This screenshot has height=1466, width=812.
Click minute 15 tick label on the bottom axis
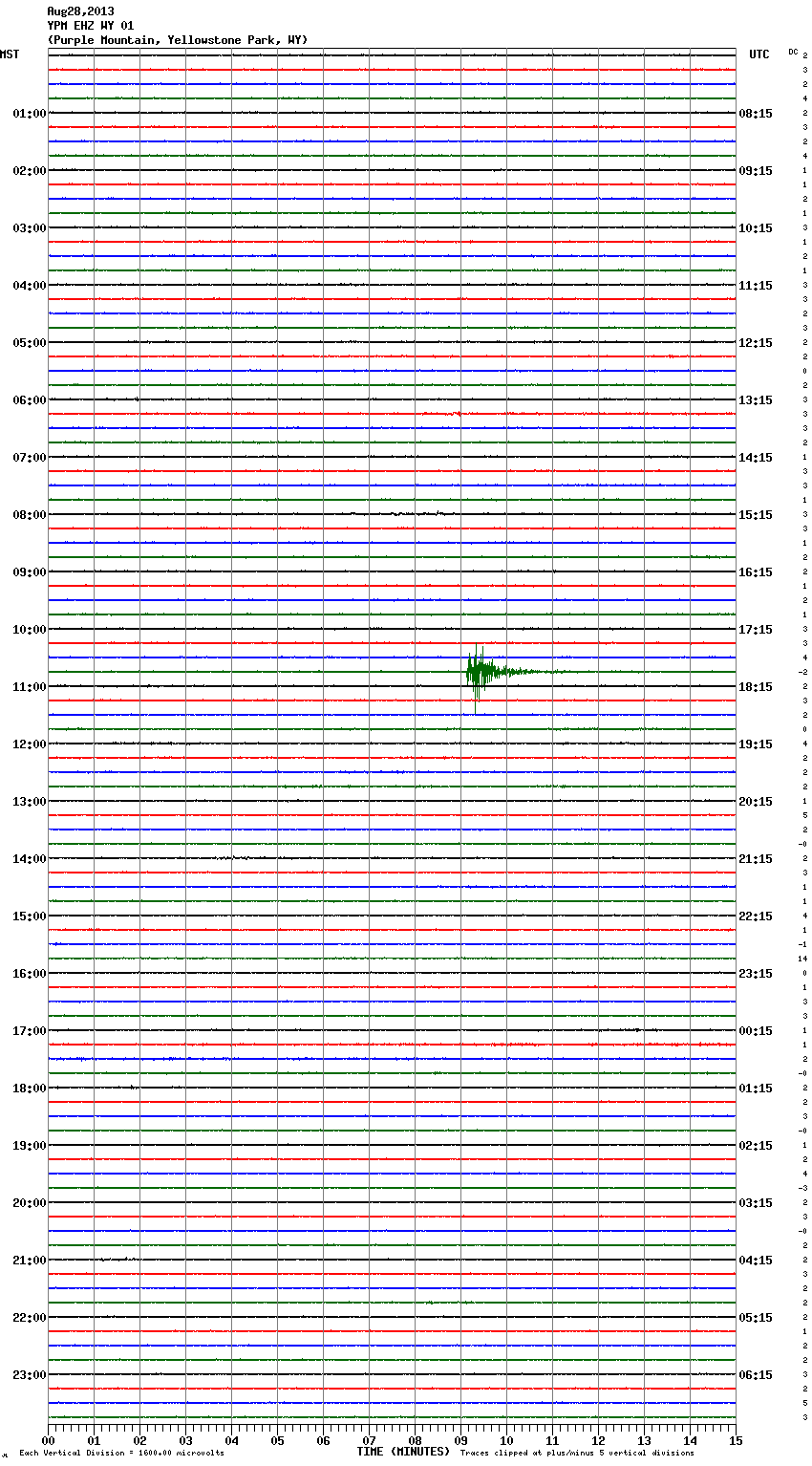click(x=735, y=1440)
